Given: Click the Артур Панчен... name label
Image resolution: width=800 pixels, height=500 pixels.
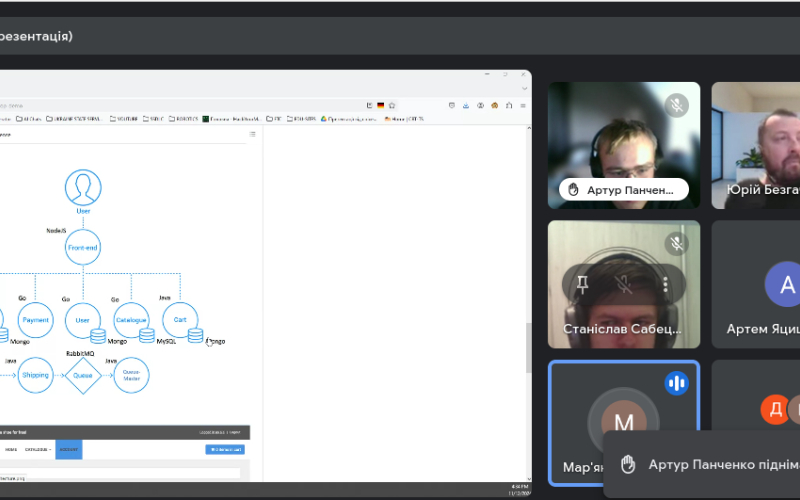Looking at the screenshot, I should coord(630,190).
